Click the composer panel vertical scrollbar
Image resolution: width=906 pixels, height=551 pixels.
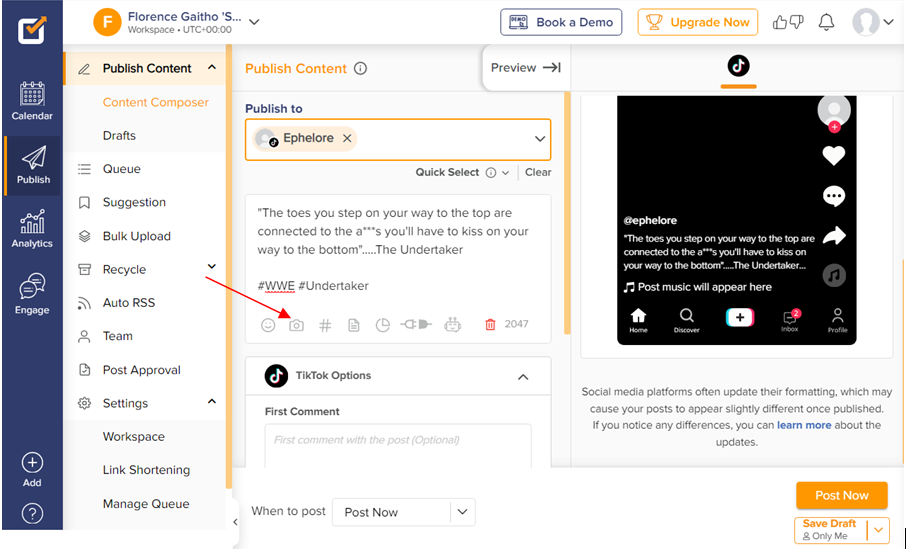coord(567,213)
